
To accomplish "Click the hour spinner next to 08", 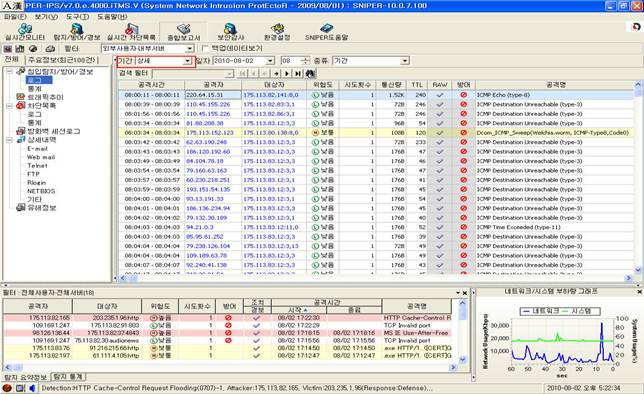I will click(x=305, y=61).
